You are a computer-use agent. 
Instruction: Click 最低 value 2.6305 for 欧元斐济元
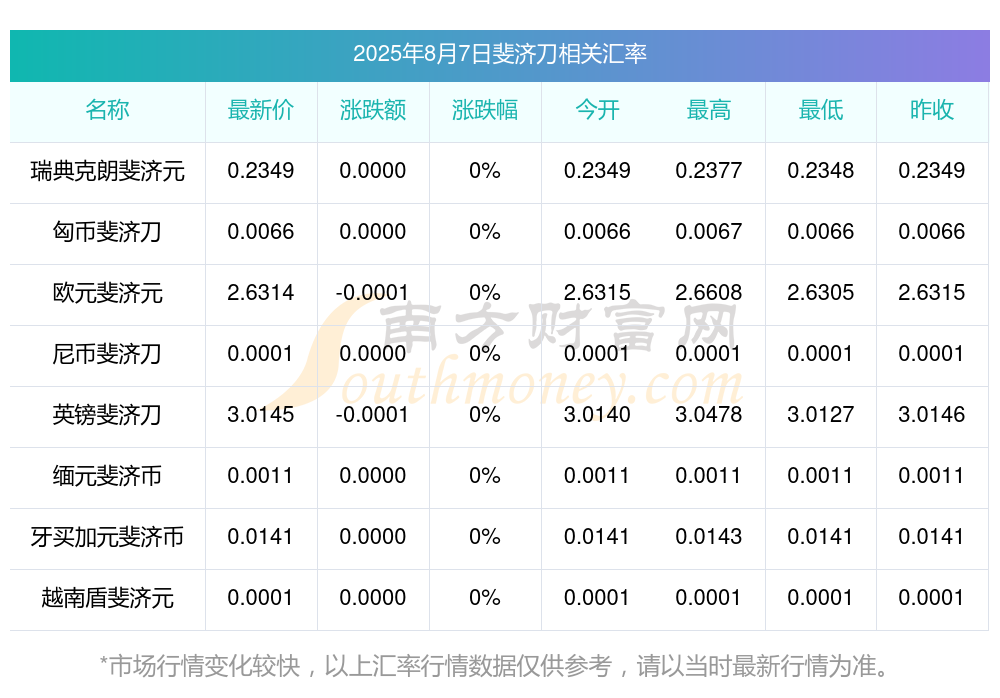[821, 292]
